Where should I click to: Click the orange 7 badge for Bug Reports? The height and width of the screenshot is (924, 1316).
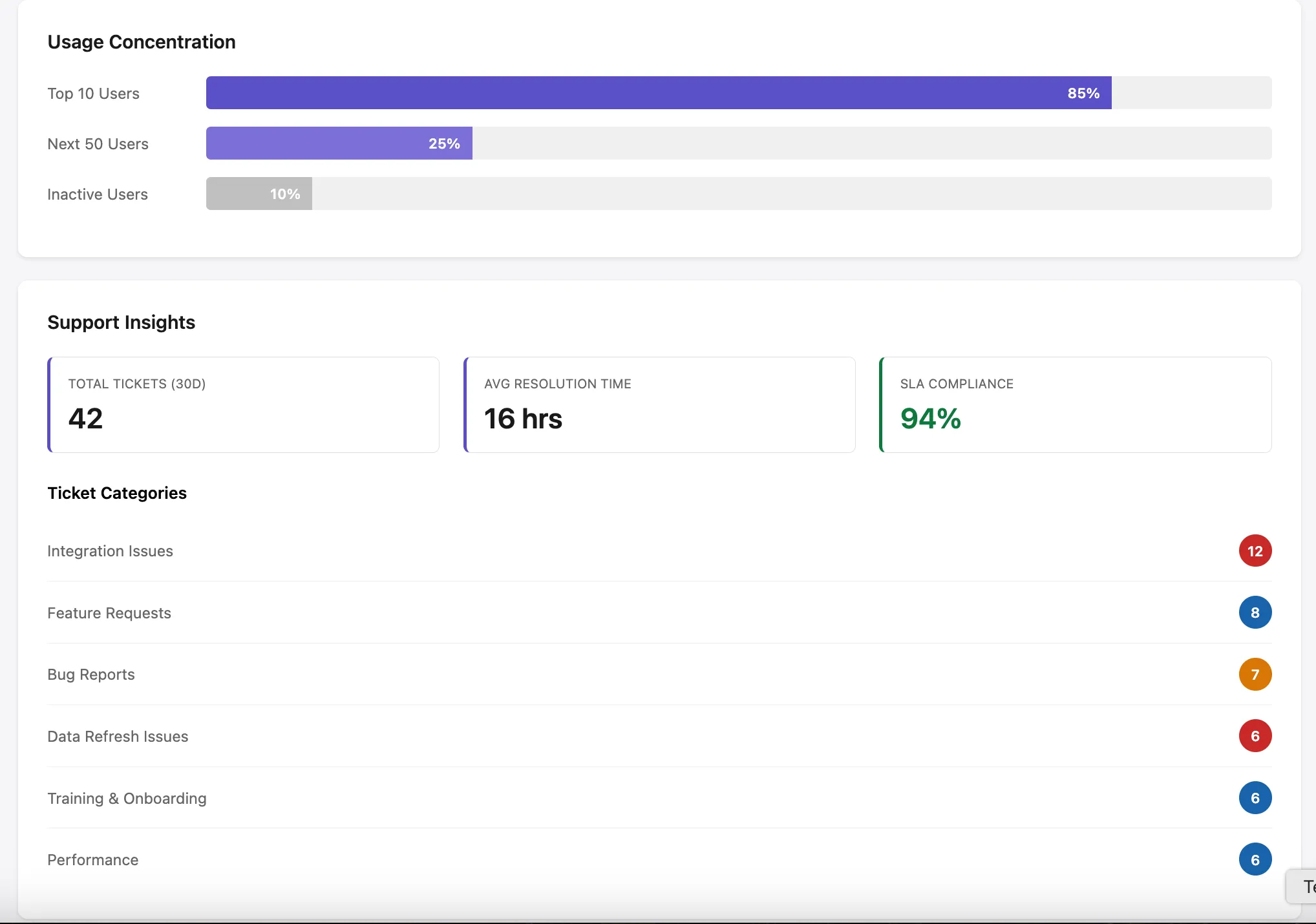(1255, 675)
